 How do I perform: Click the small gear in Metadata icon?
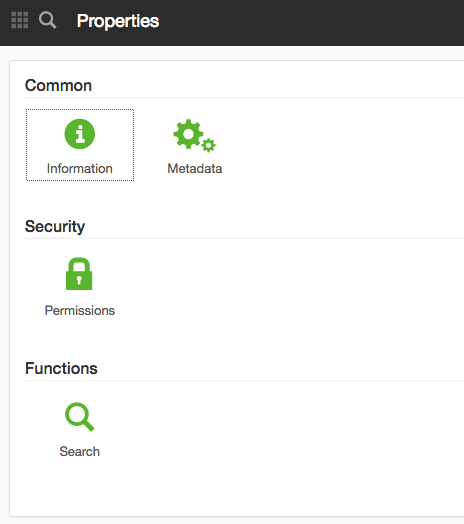pyautogui.click(x=209, y=145)
